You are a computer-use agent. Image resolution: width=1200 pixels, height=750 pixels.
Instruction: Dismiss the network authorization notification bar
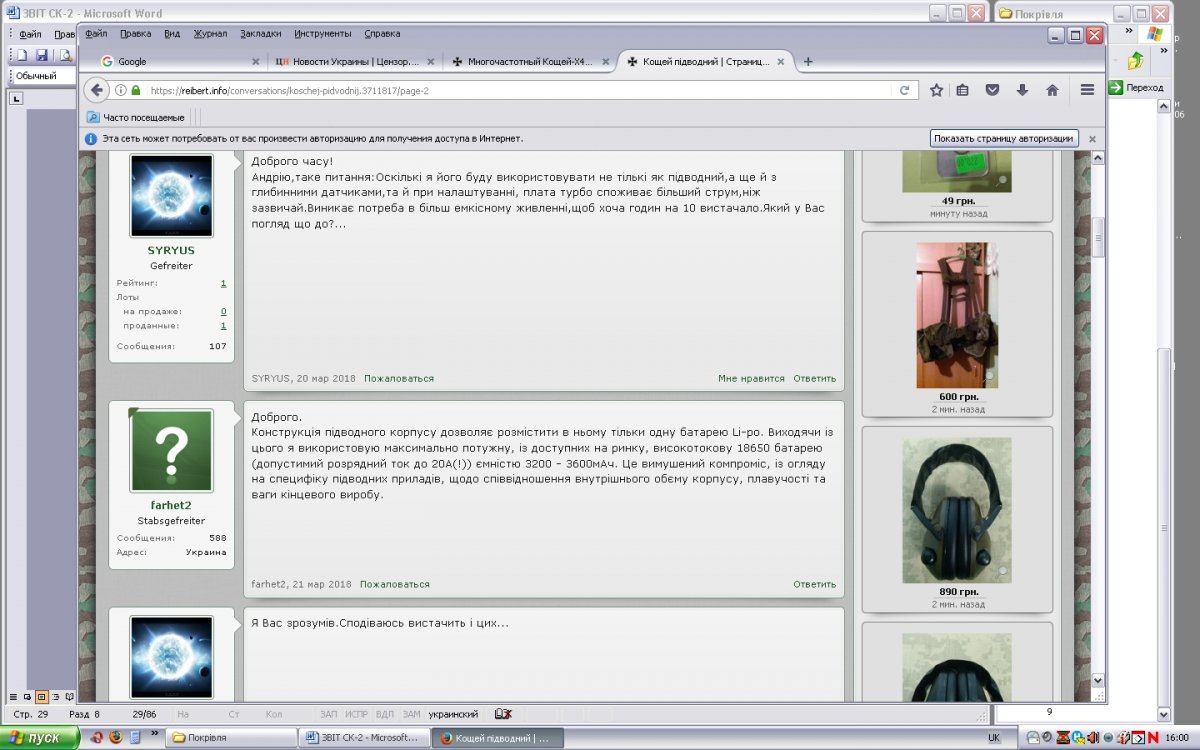pos(1092,139)
